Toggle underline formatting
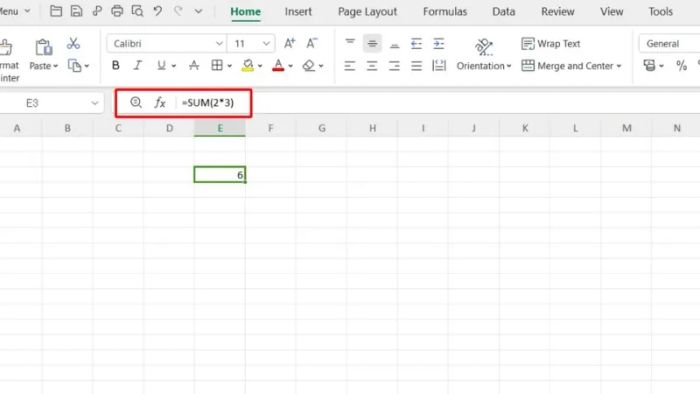This screenshot has height=394, width=700. pyautogui.click(x=161, y=66)
